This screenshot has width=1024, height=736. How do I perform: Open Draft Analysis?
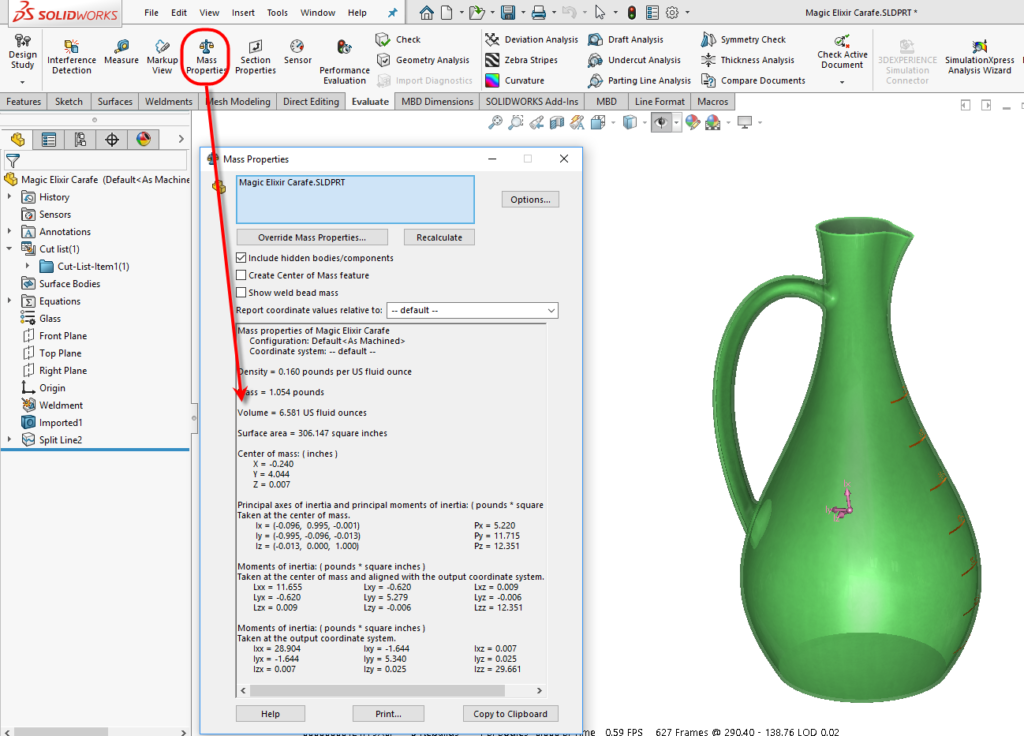tap(626, 39)
